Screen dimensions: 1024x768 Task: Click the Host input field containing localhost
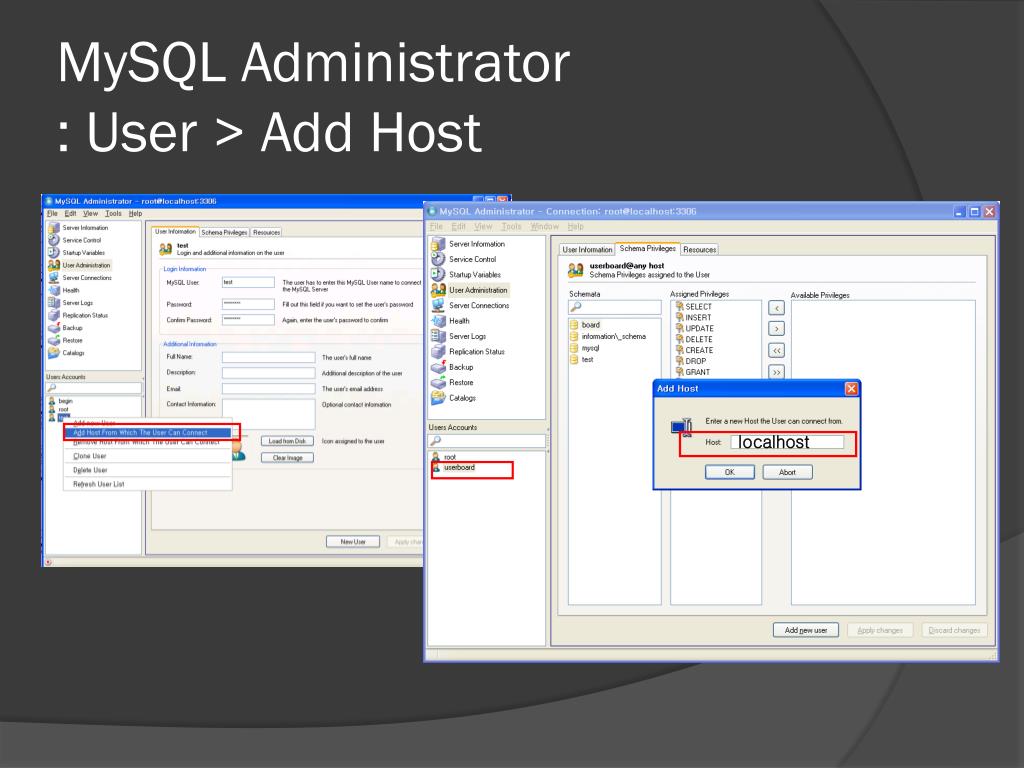(787, 442)
